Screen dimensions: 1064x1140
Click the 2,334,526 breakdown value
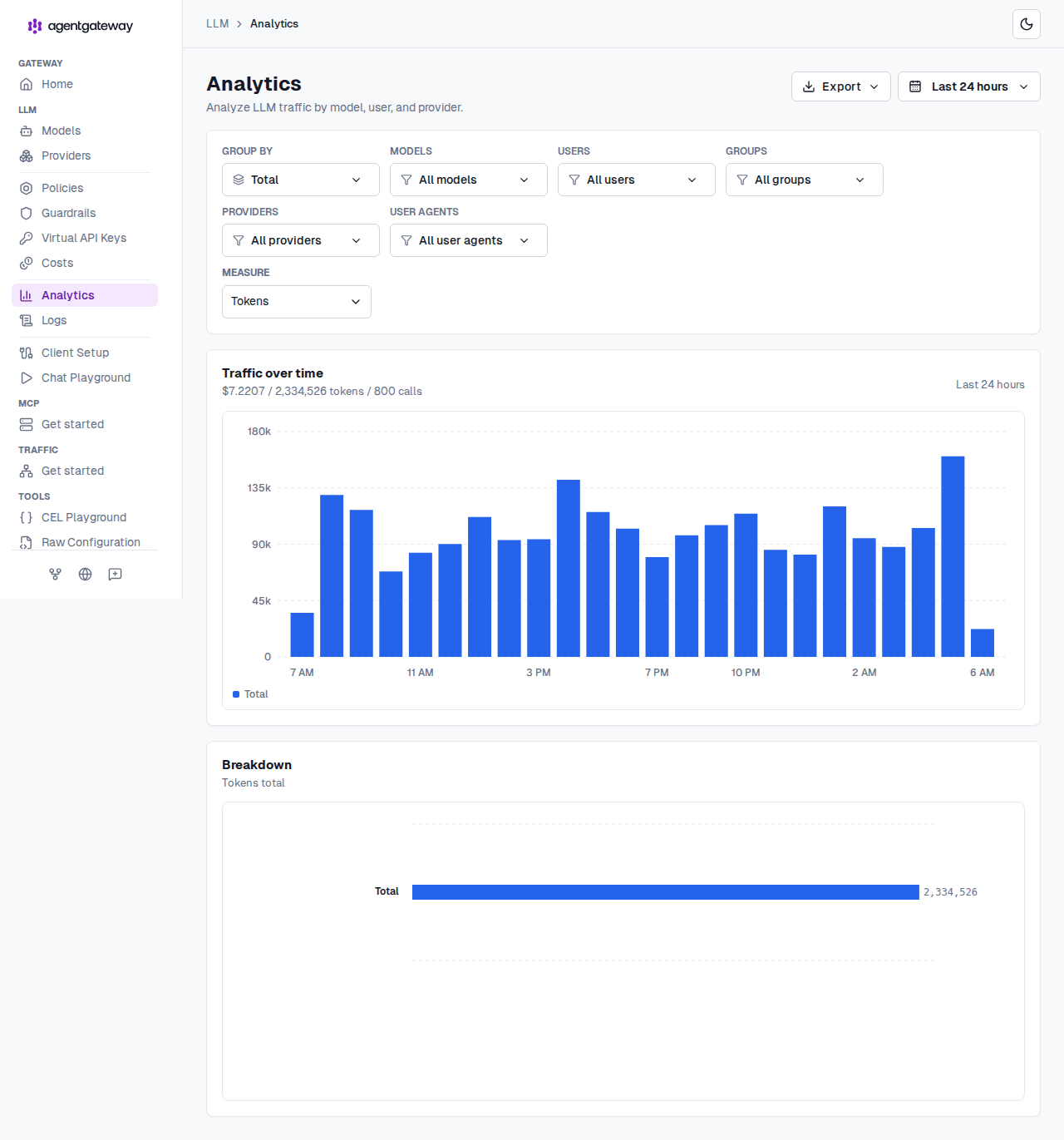pos(950,892)
